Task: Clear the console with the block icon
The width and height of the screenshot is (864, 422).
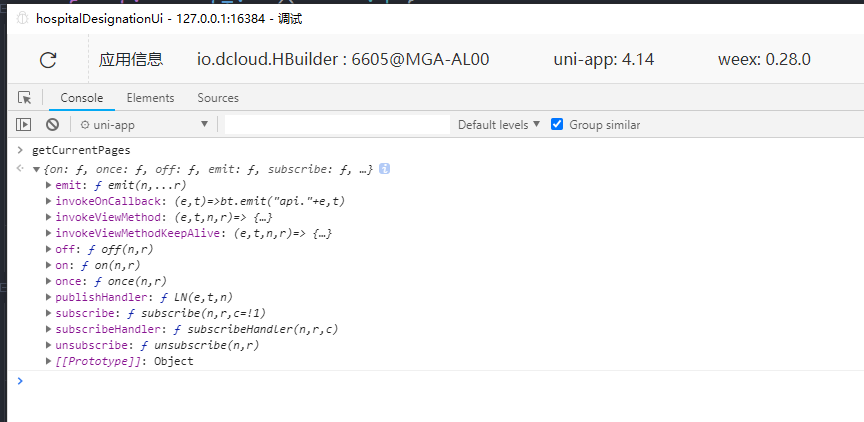Action: (x=52, y=125)
